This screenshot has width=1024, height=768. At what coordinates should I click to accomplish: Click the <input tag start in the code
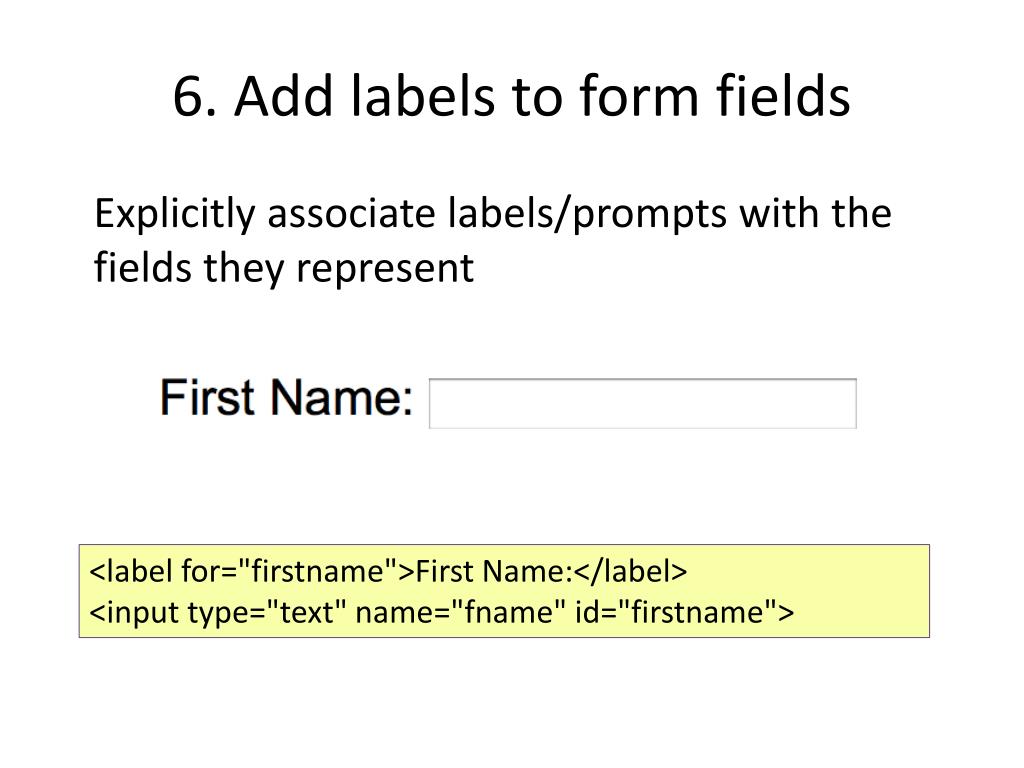click(135, 613)
